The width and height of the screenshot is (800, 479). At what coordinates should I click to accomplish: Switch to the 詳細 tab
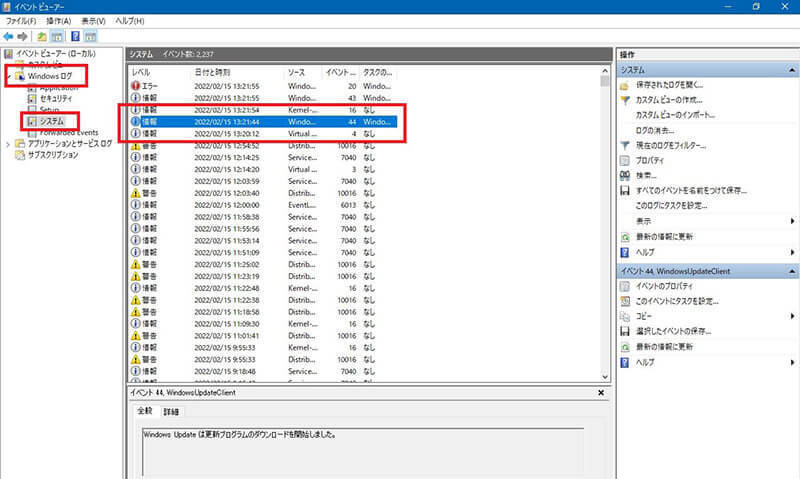click(171, 411)
